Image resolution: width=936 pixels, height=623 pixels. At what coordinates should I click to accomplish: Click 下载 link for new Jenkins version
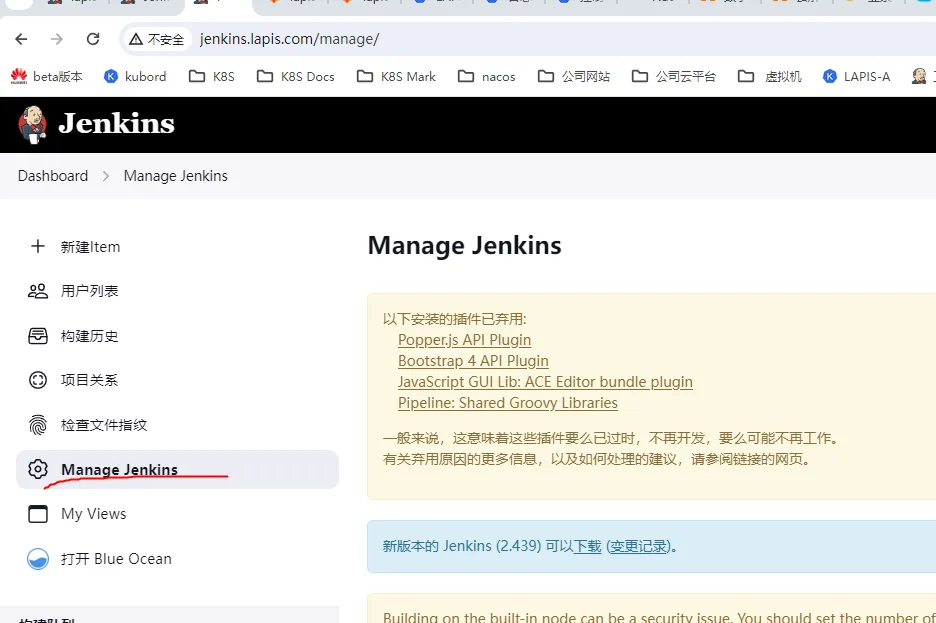[587, 546]
